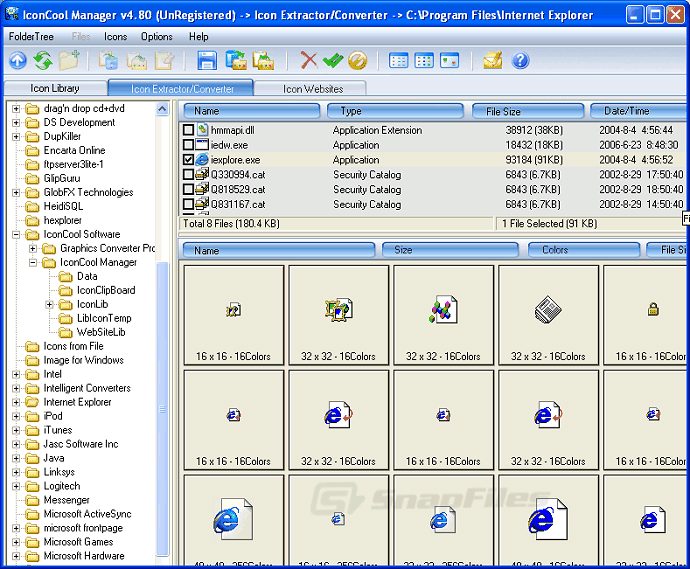This screenshot has height=569, width=690.
Task: Expand the Internet Explorer folder node
Action: [16, 402]
